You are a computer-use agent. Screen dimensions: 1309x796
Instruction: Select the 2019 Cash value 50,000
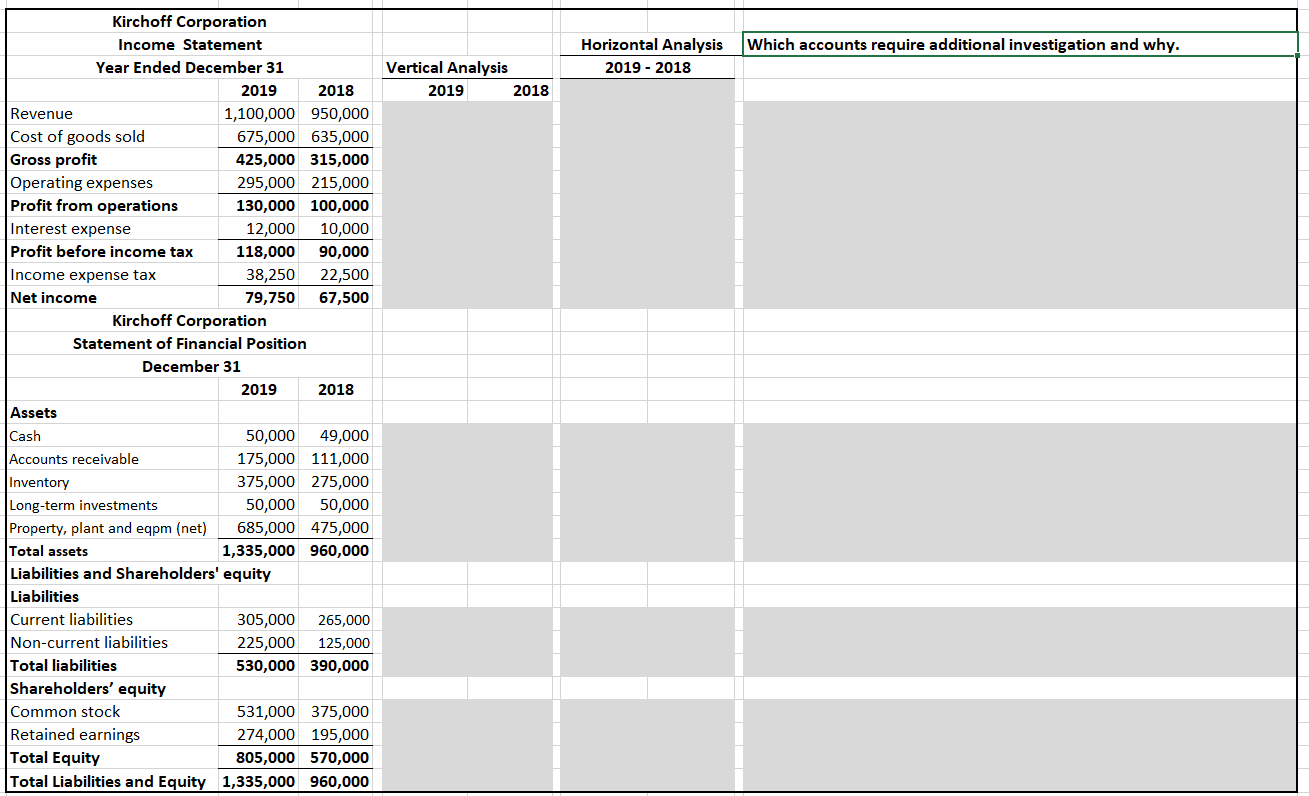click(x=271, y=436)
